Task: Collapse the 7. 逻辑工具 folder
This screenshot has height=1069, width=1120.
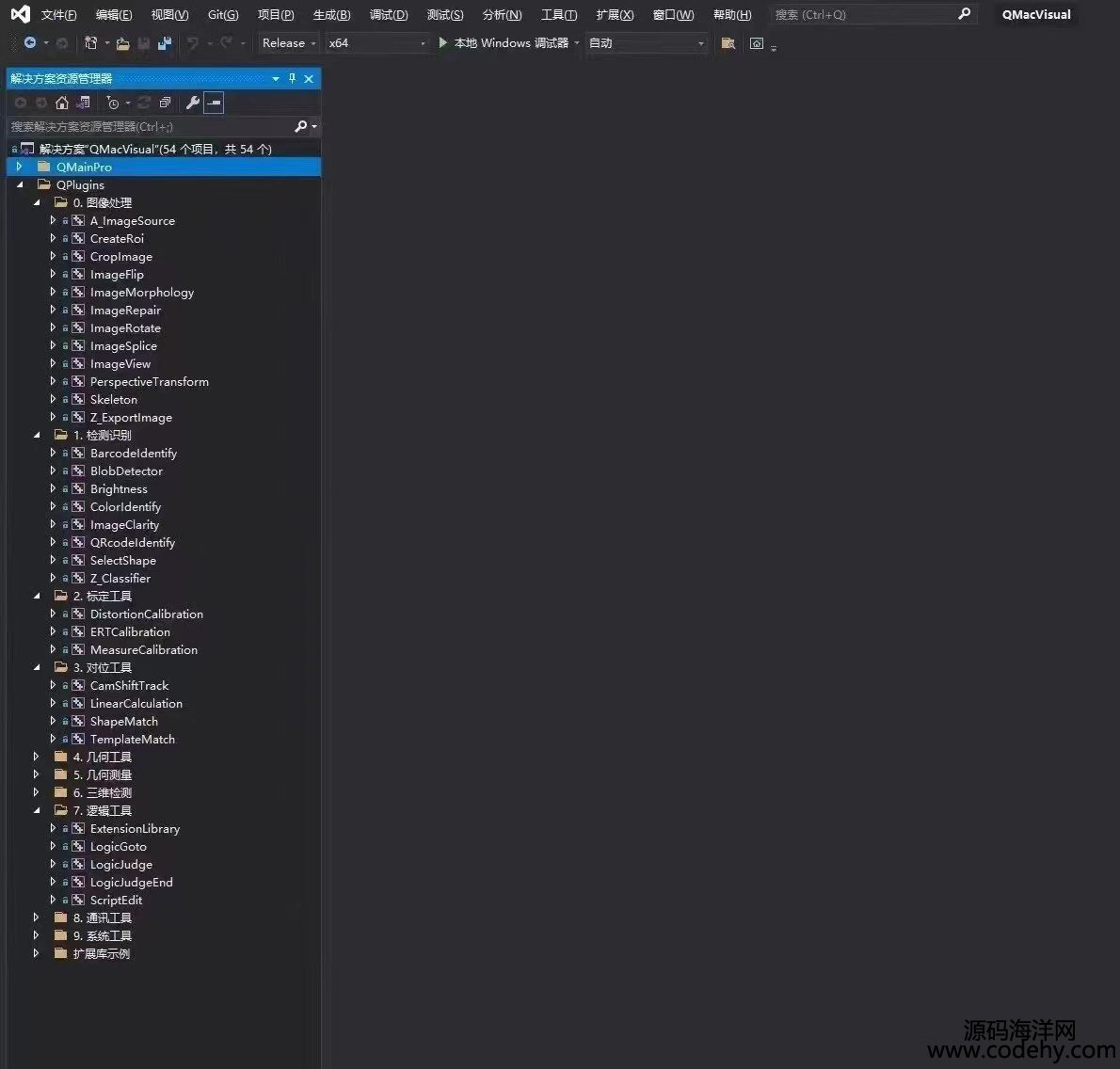Action: [37, 810]
